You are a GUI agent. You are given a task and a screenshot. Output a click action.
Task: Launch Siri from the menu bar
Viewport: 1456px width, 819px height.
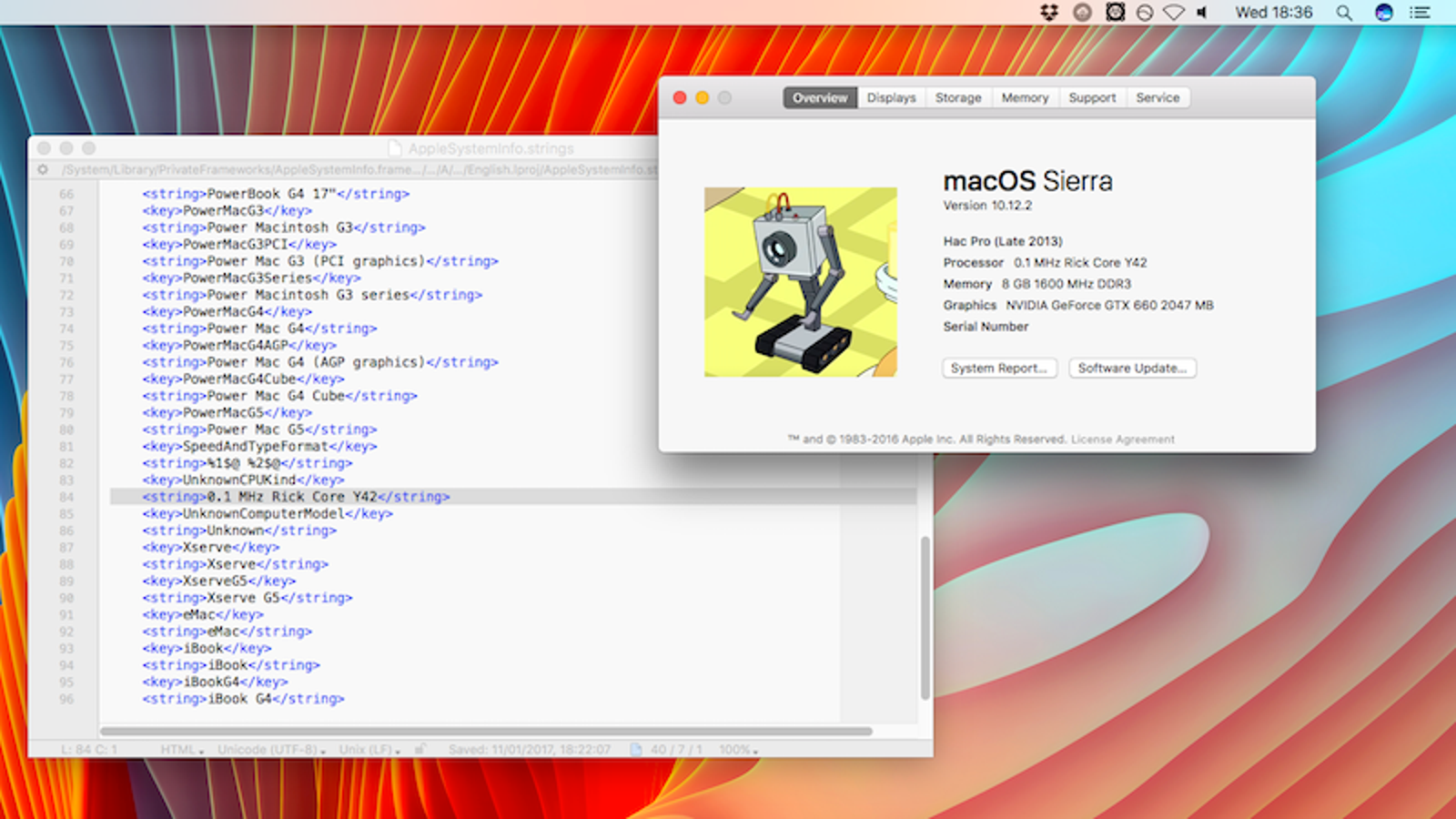(x=1384, y=13)
